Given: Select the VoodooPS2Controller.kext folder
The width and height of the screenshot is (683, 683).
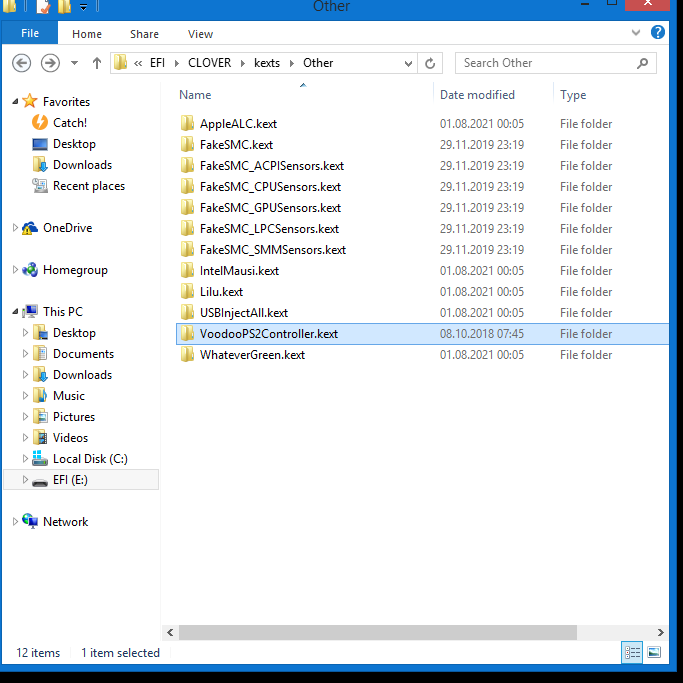Looking at the screenshot, I should coord(422,334).
